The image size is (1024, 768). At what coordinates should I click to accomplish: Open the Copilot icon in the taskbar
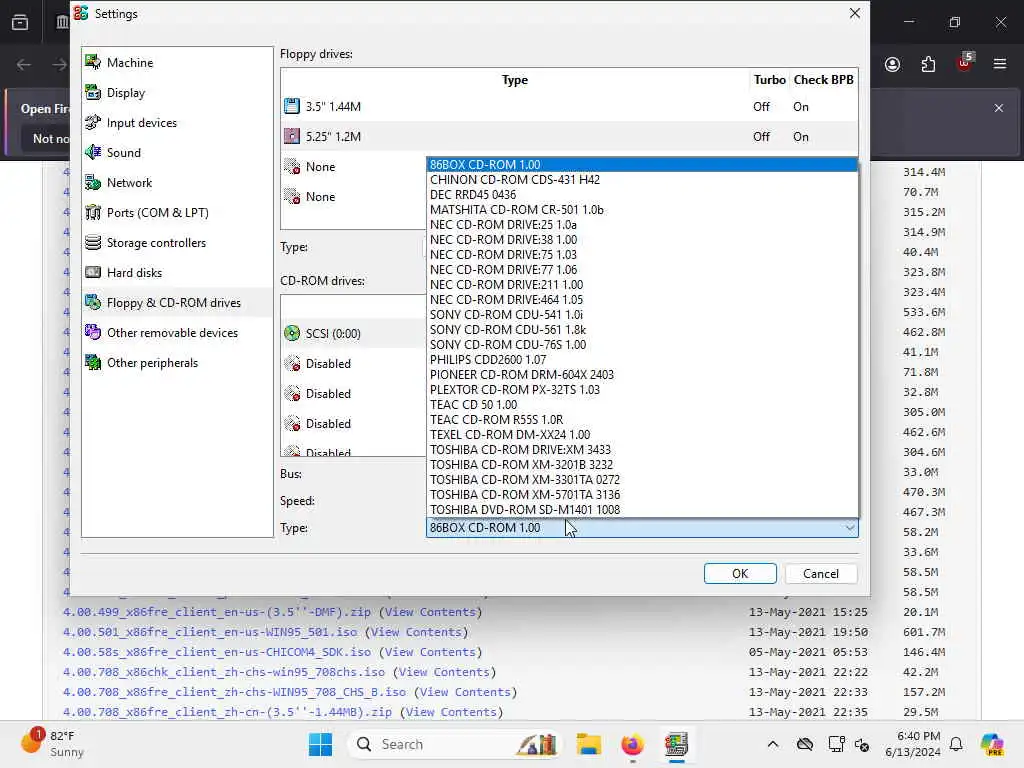point(992,744)
